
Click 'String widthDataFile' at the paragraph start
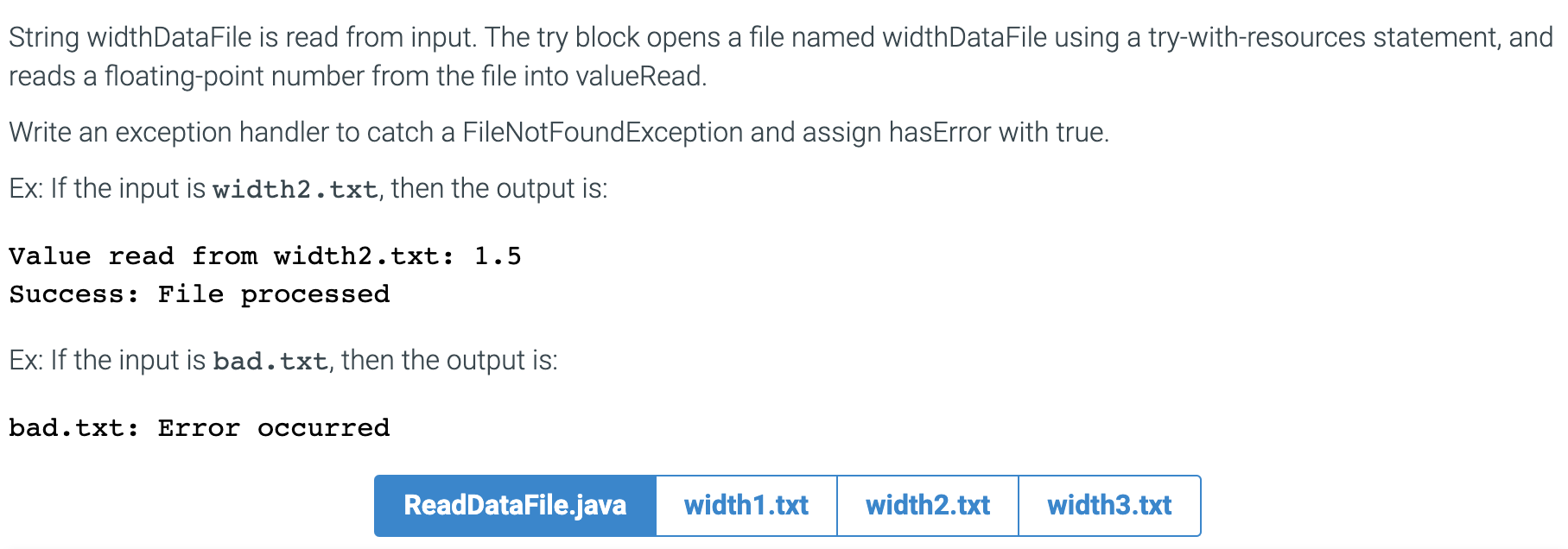pos(130,37)
